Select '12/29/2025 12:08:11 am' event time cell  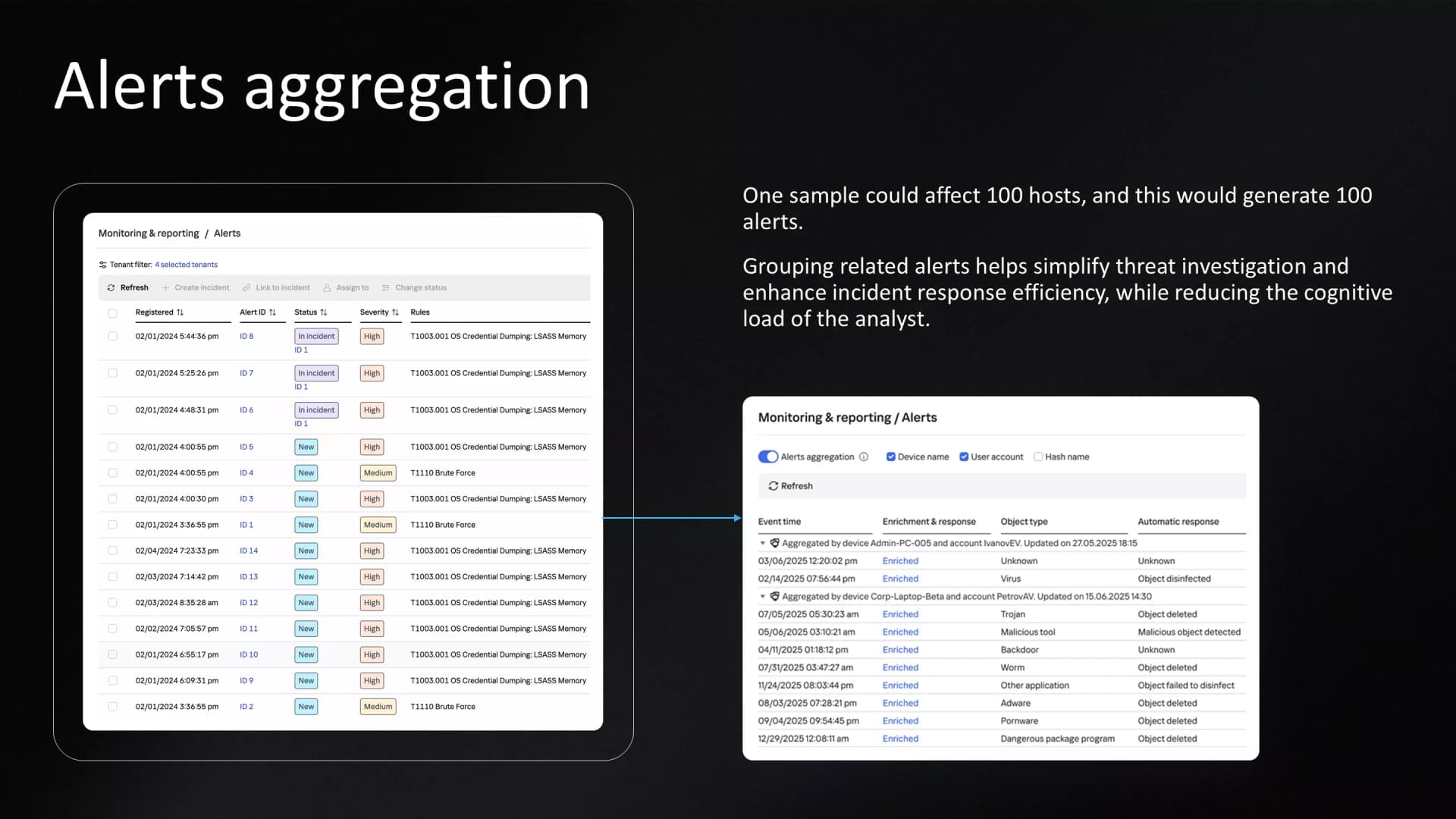point(803,739)
